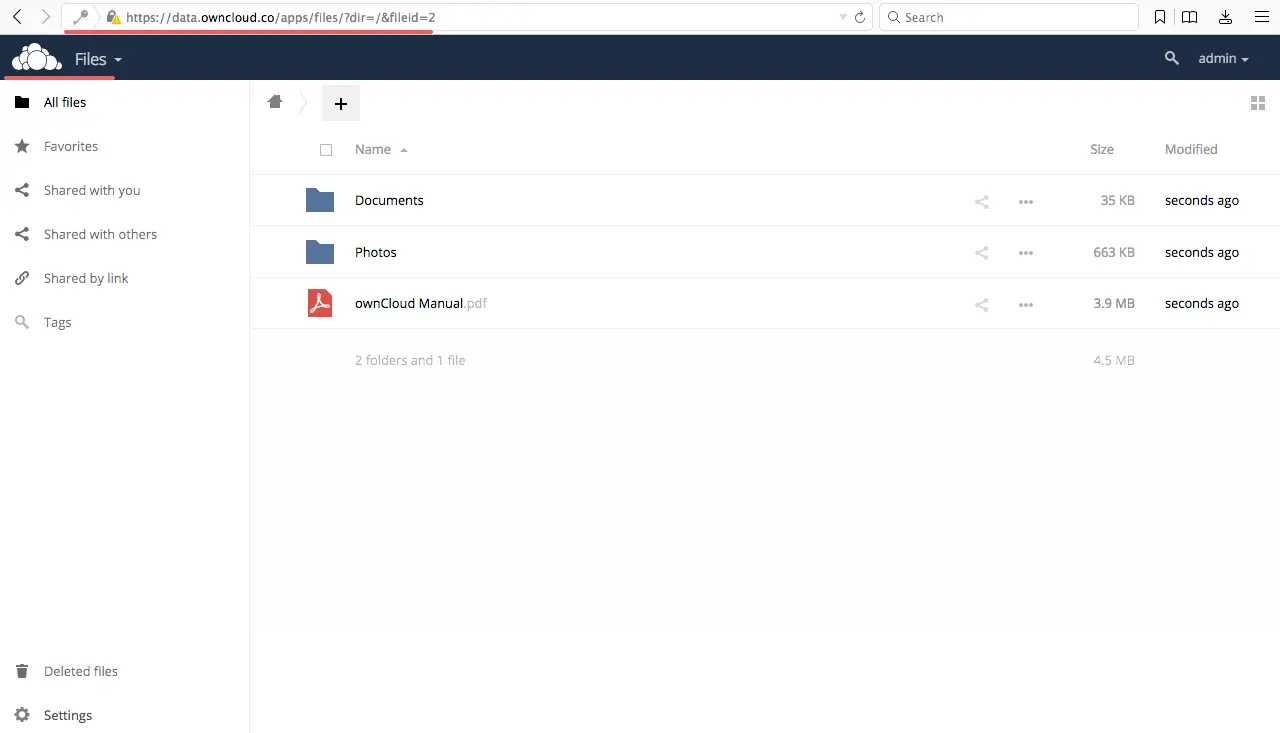Screen dimensions: 1280x733
Task: Open the browser reader/library icon
Action: (1190, 17)
